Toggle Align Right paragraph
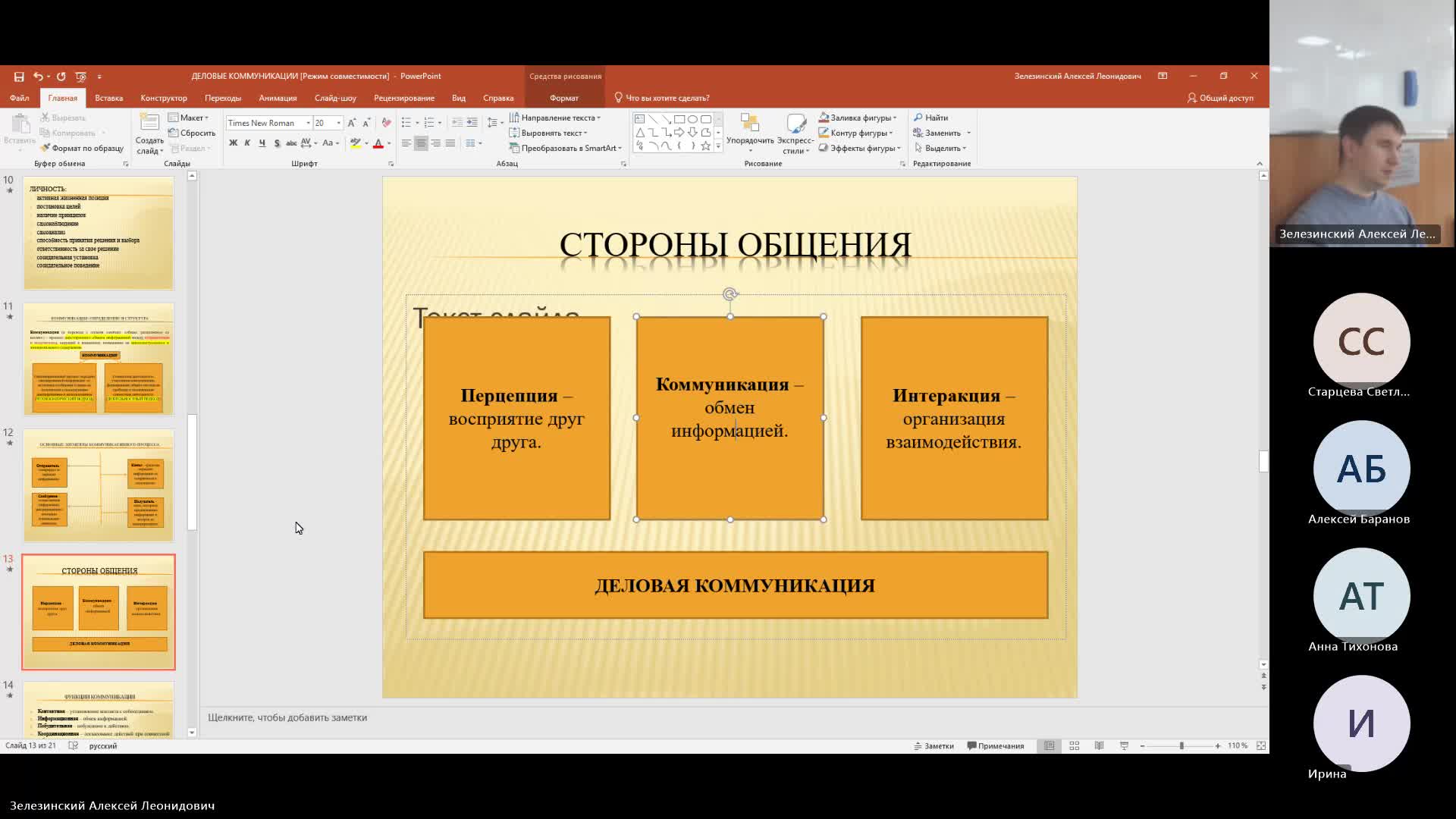 click(435, 143)
